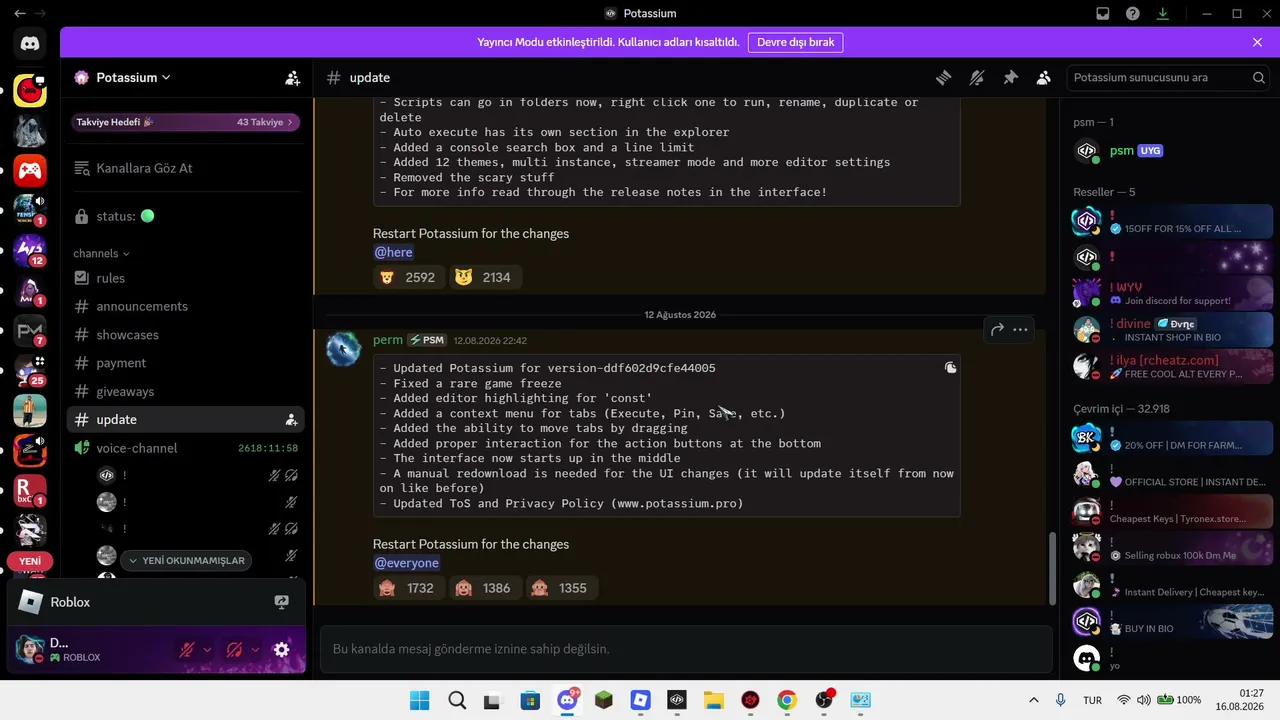Image resolution: width=1280 pixels, height=720 pixels.
Task: Open microphone input options chevron
Action: tap(207, 650)
